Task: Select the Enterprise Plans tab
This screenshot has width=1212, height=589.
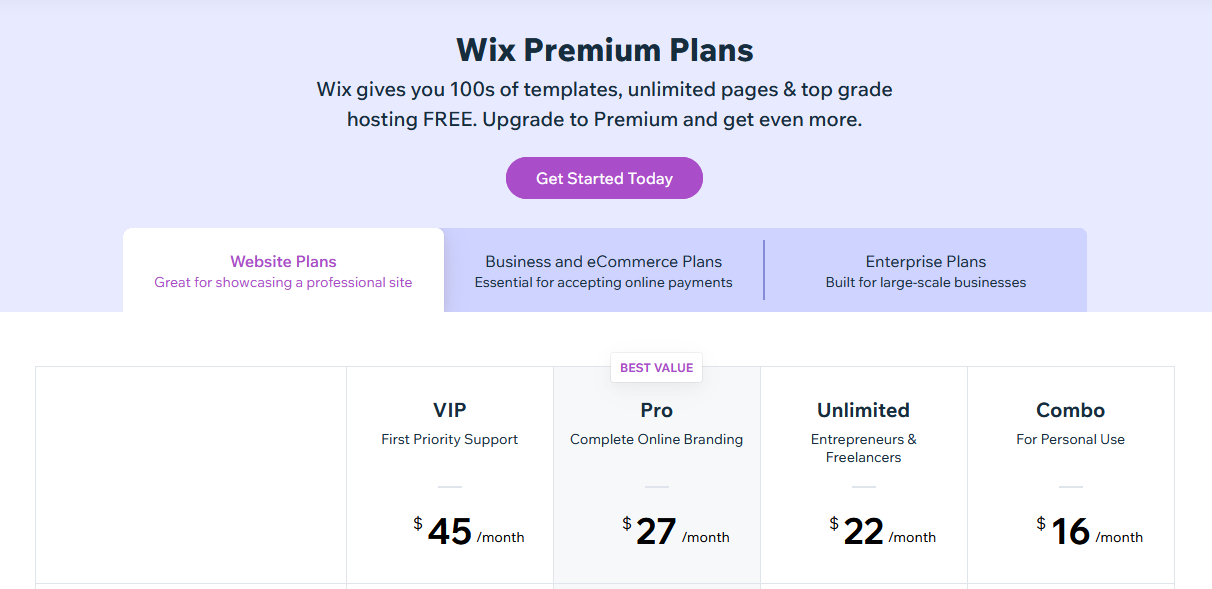Action: (x=925, y=270)
